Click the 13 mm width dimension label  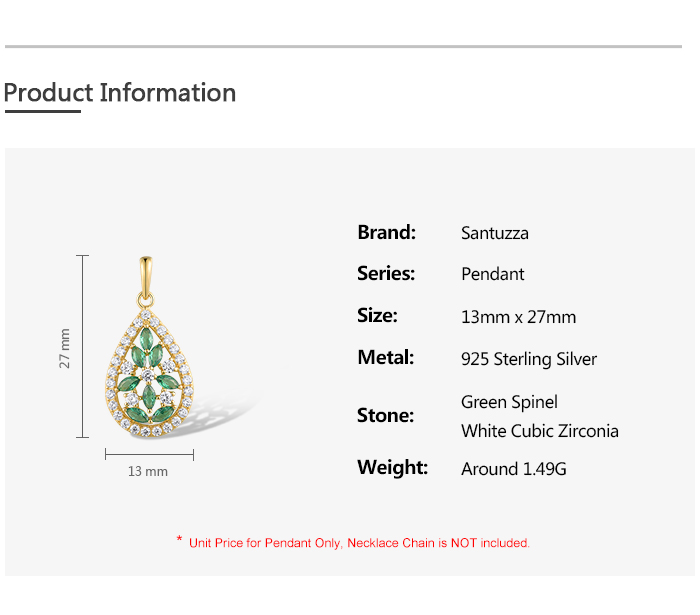148,471
